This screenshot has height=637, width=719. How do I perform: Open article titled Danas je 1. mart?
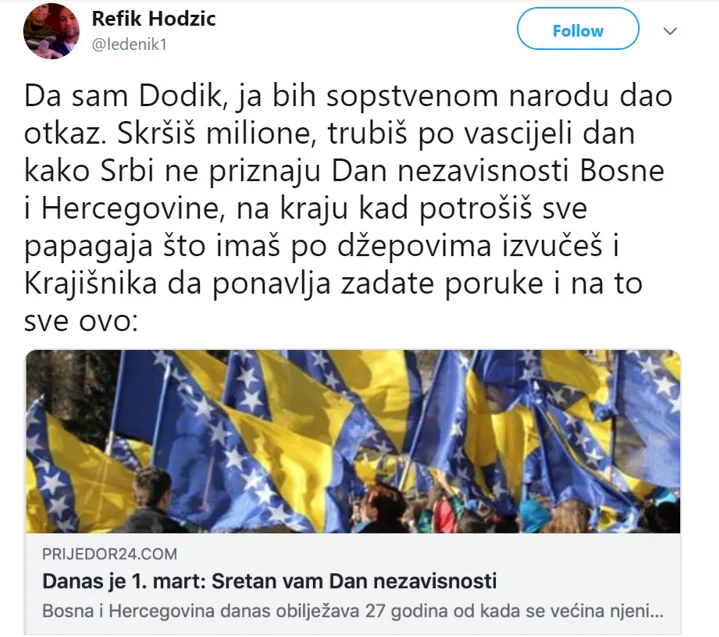(269, 581)
